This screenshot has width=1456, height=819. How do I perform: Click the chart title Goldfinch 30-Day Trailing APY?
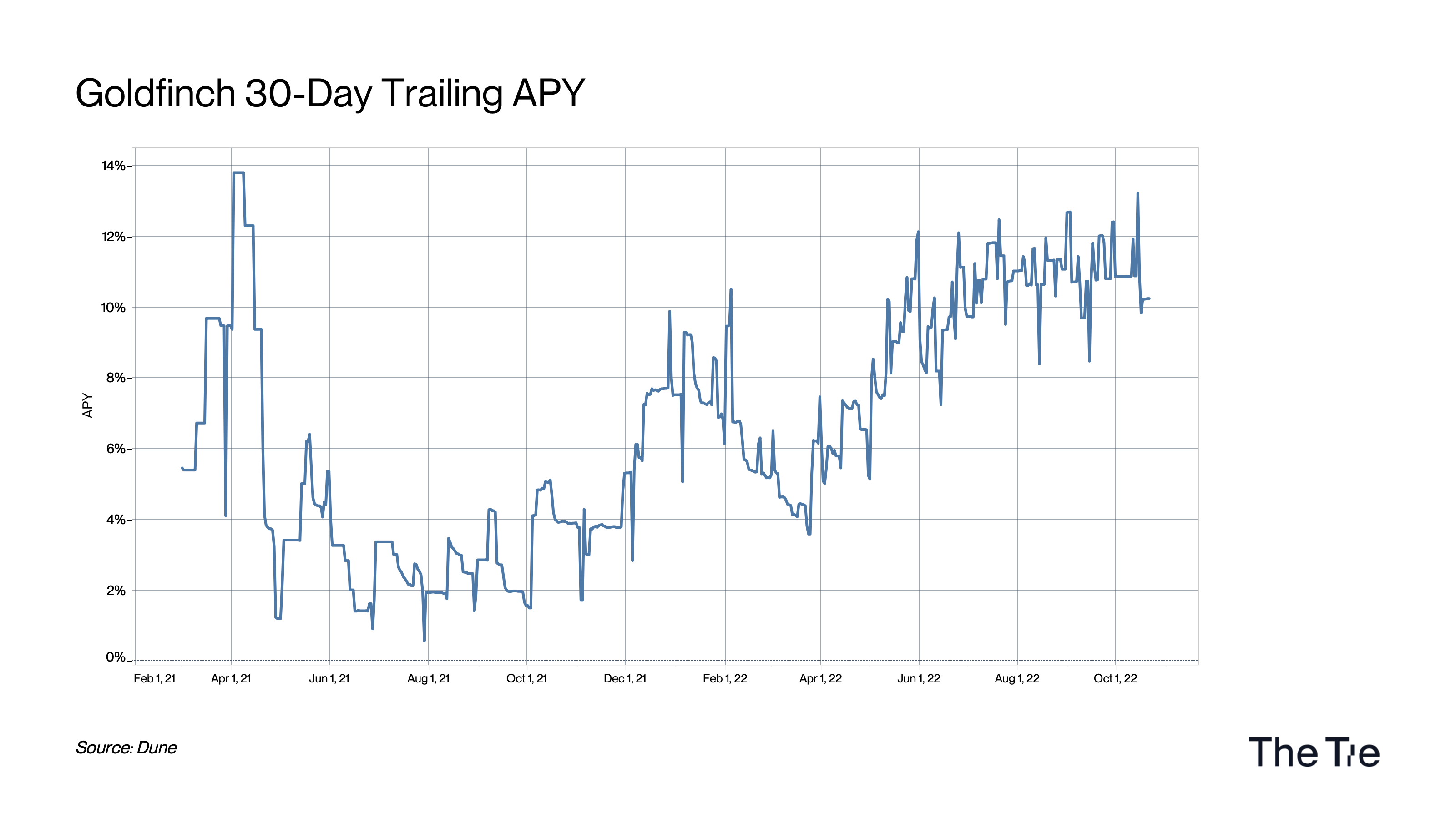pos(330,93)
